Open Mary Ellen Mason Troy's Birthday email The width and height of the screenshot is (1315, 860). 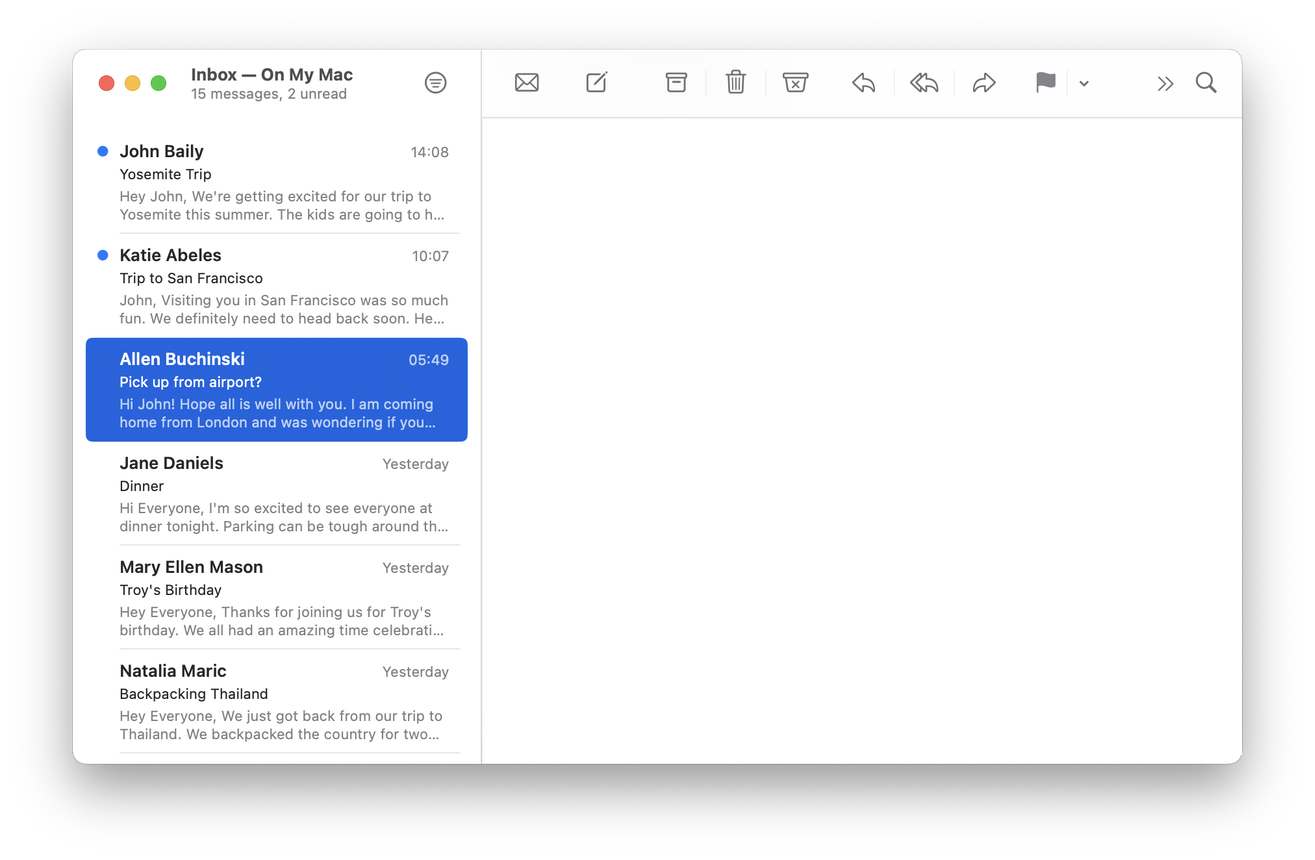[x=277, y=598]
